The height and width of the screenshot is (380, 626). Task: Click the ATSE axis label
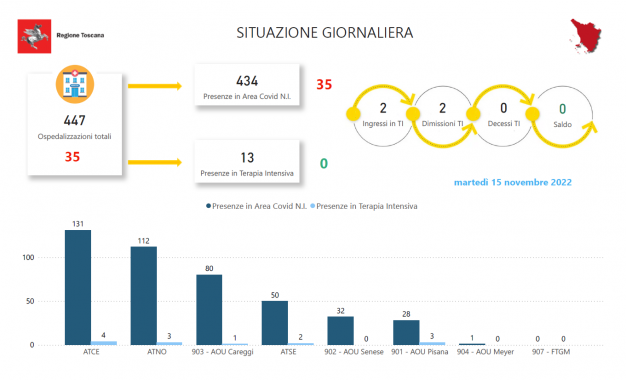(x=288, y=352)
